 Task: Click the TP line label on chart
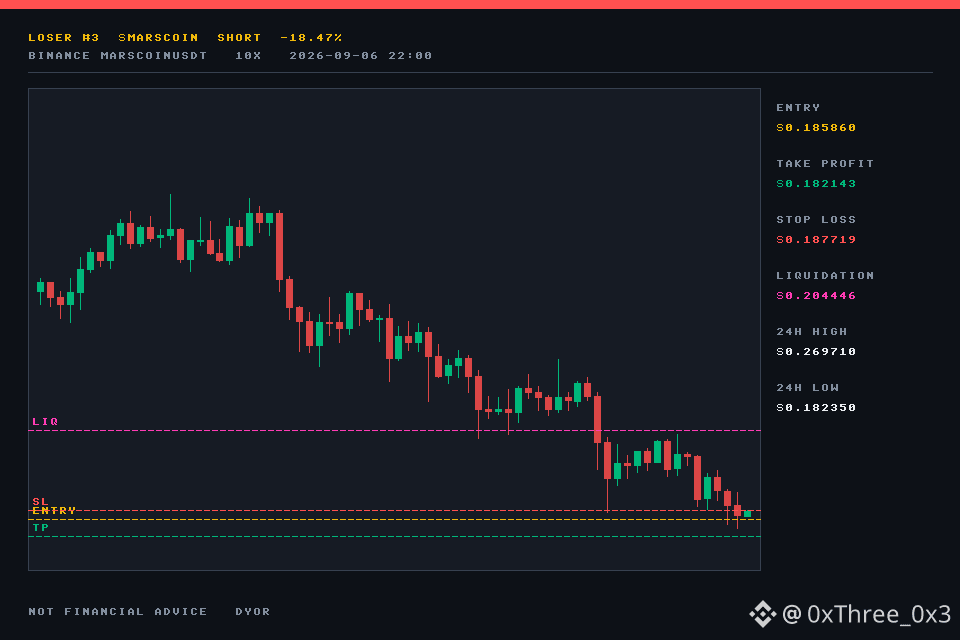(40, 527)
